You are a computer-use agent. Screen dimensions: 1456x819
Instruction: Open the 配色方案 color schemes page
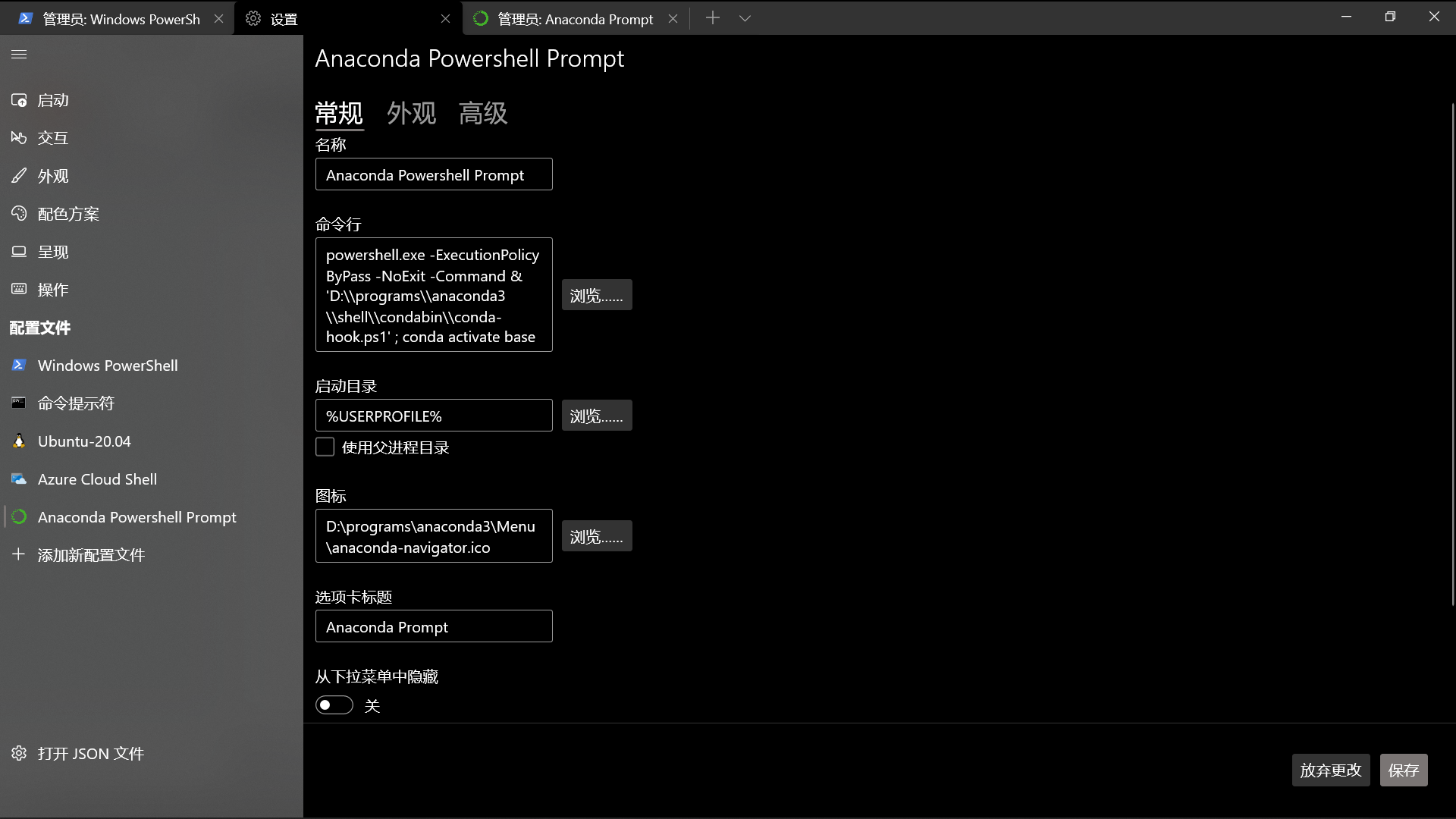pyautogui.click(x=68, y=213)
